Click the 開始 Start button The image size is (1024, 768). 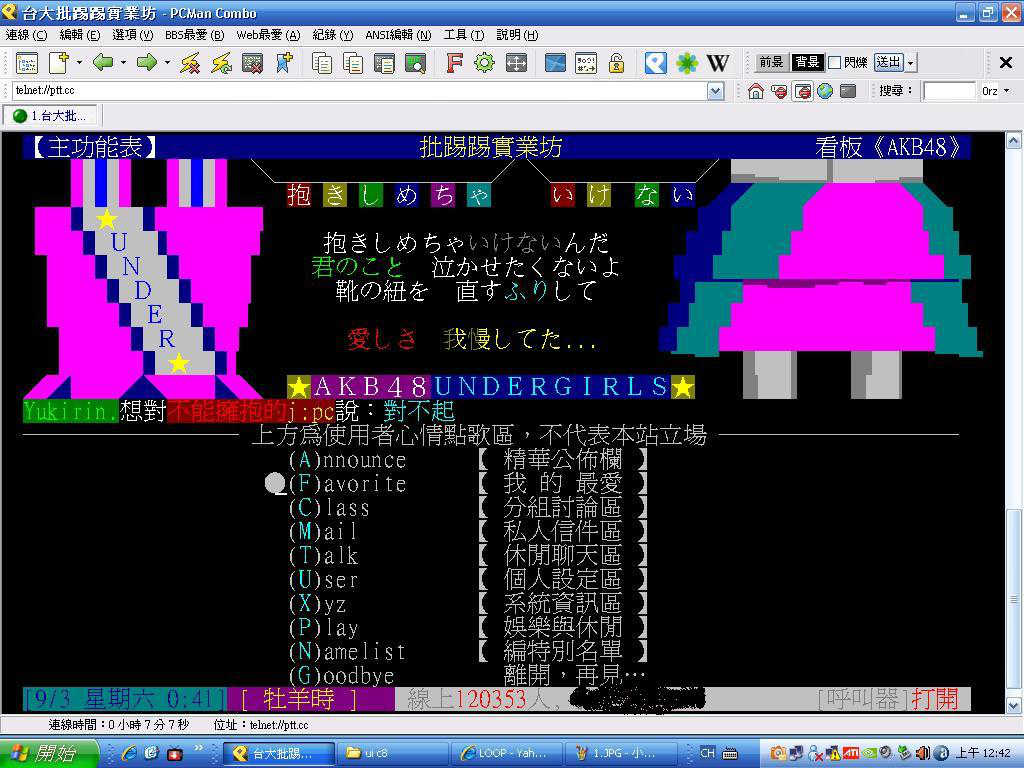pyautogui.click(x=48, y=754)
